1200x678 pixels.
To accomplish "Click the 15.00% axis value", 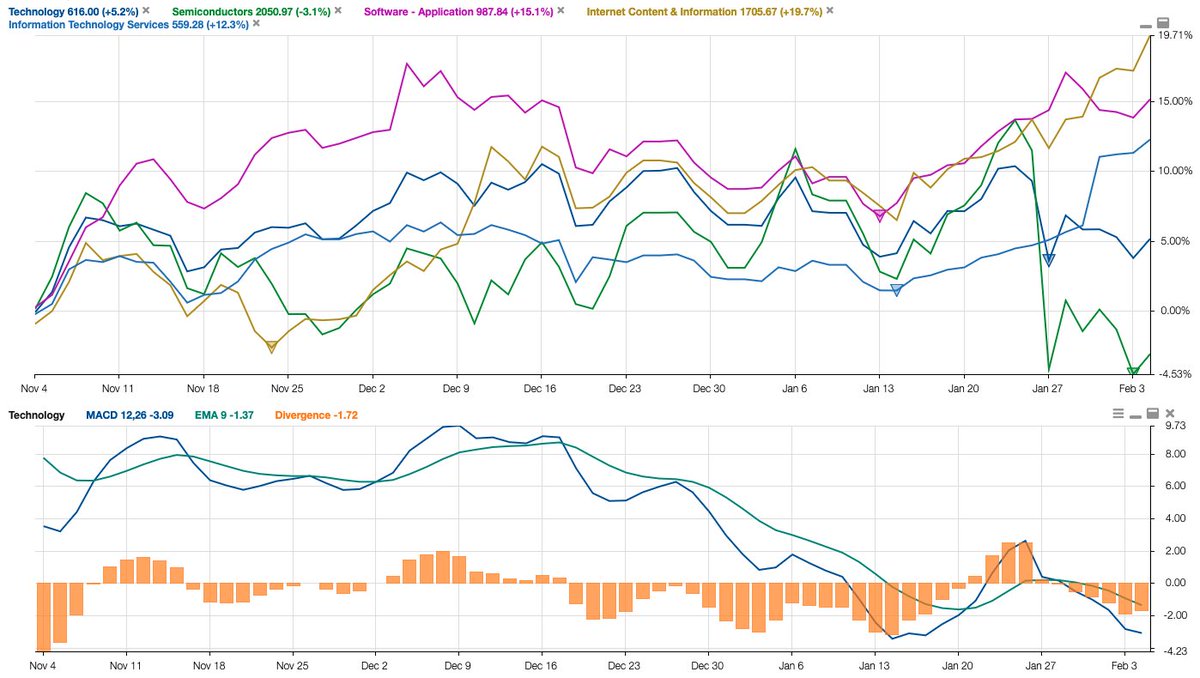I will [x=1176, y=101].
